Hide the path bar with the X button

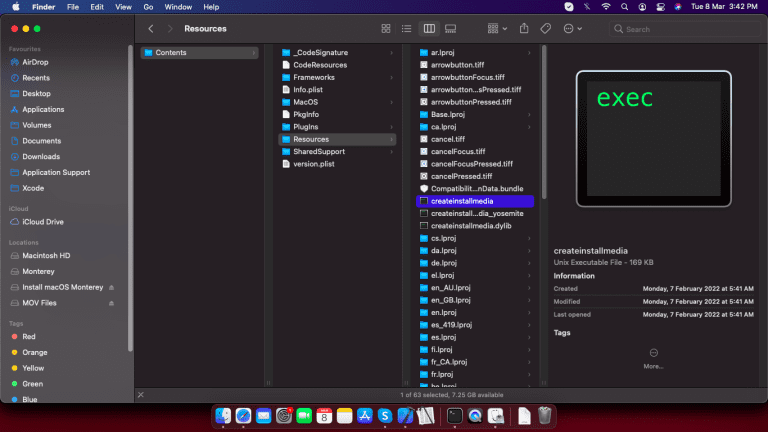pos(141,395)
